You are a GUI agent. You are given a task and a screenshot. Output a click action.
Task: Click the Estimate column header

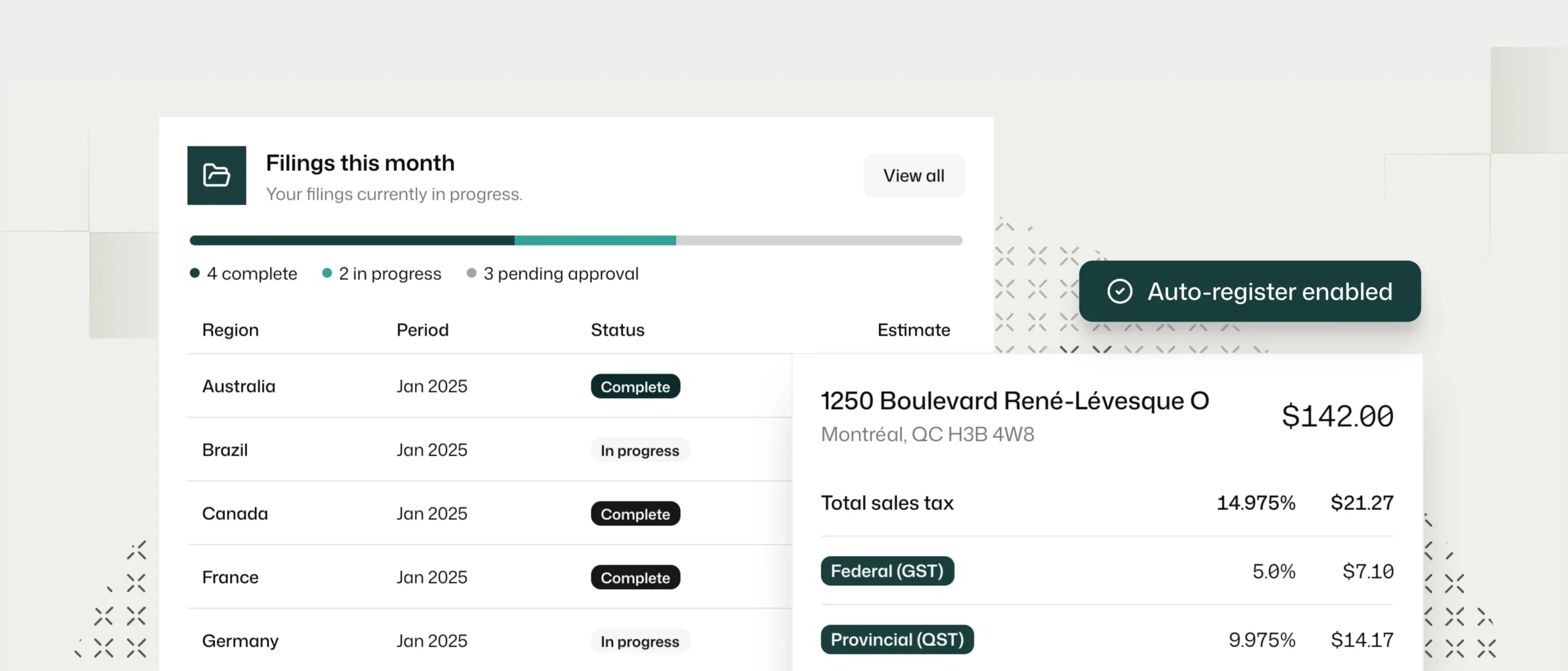(913, 330)
